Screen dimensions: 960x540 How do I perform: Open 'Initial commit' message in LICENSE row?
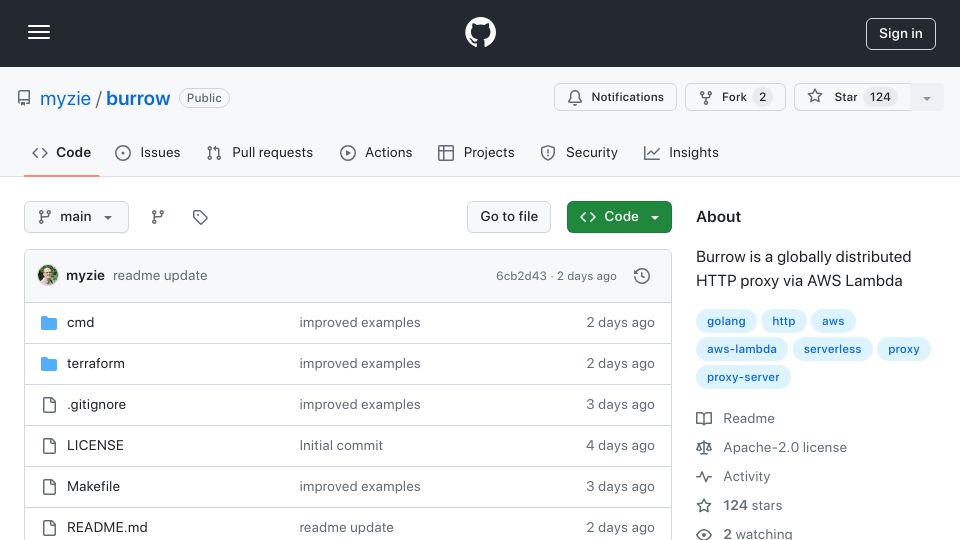pos(341,446)
